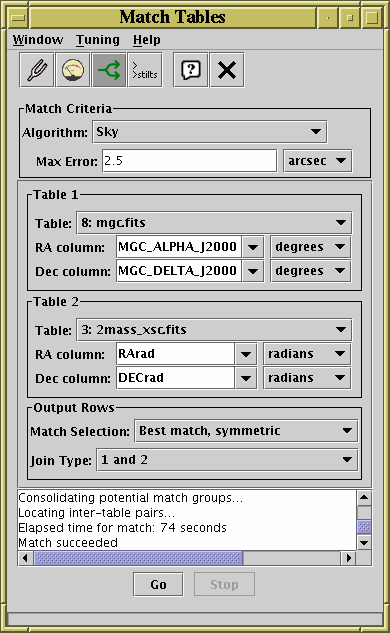390x633 pixels.
Task: Open Table 2 selector showing 2mass_xsc.fits
Action: [x=214, y=329]
